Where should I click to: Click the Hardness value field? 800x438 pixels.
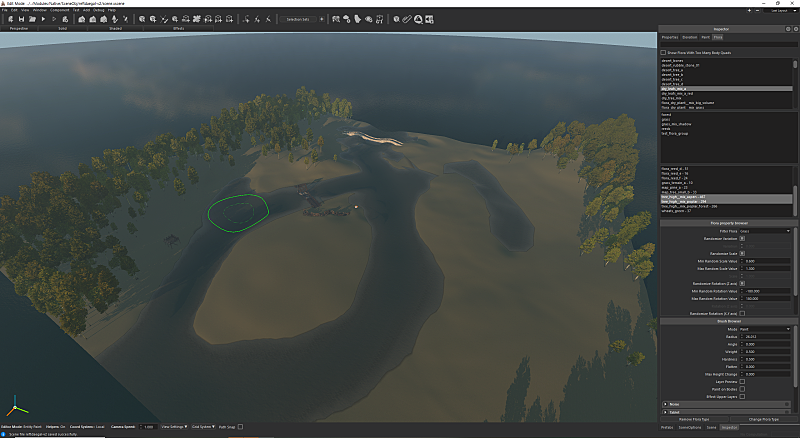(x=767, y=359)
